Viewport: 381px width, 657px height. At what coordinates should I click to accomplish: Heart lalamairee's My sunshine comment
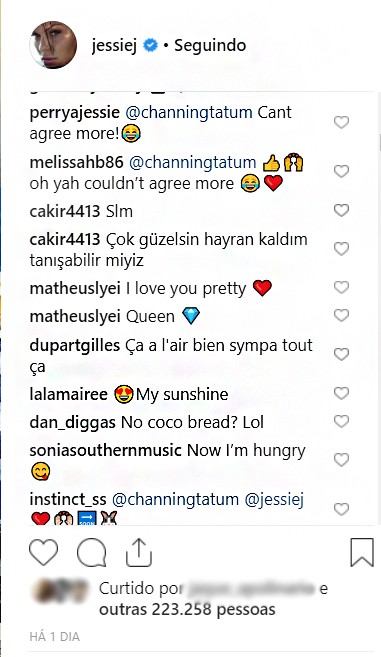pos(341,393)
